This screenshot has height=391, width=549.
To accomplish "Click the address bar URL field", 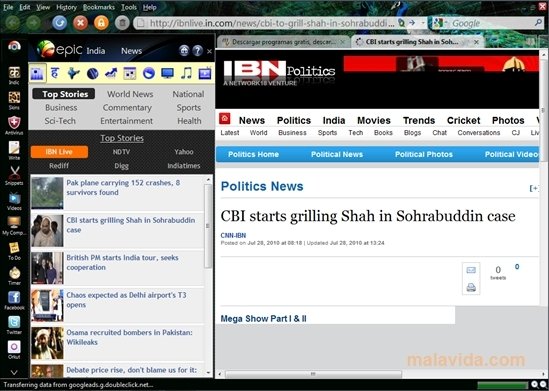I will 271,23.
